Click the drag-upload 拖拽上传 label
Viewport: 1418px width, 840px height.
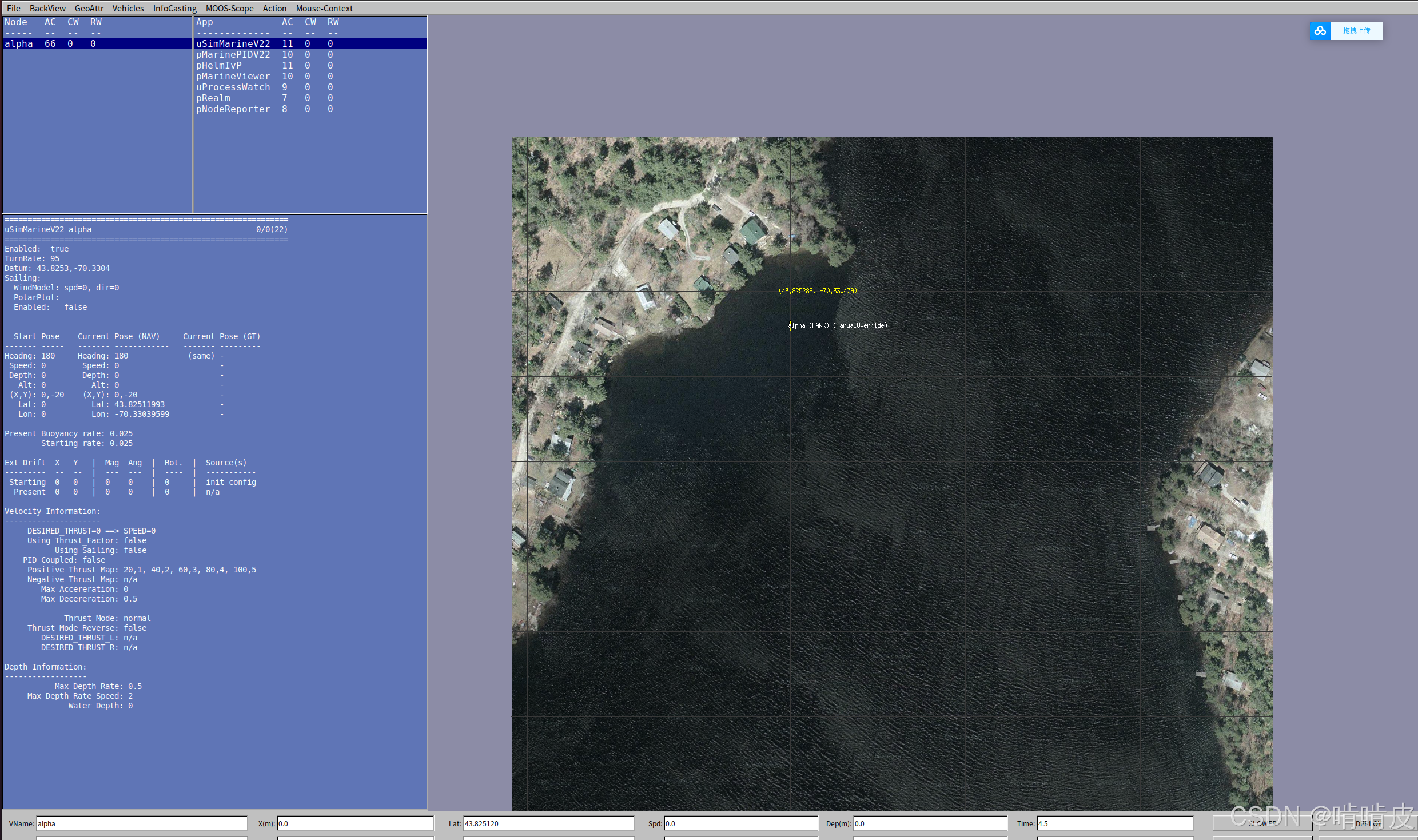[1356, 31]
